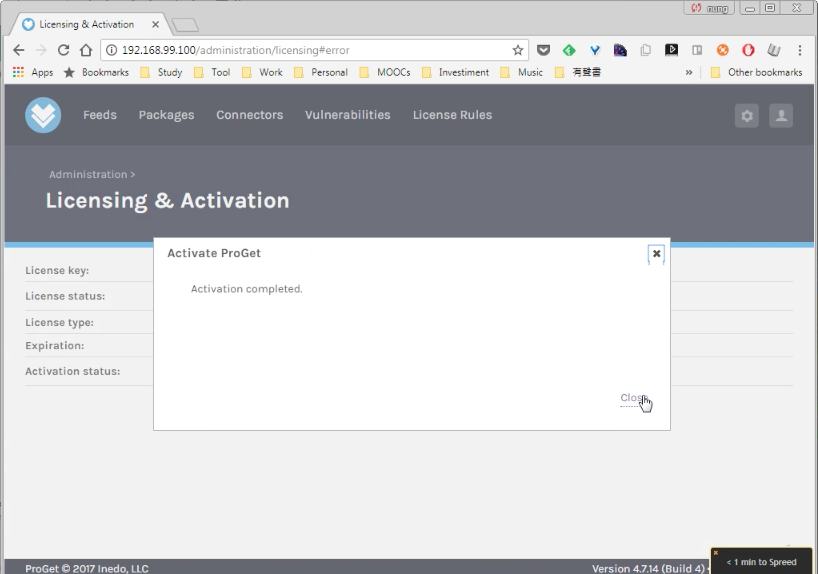Open the user account icon
818x574 pixels.
781,115
